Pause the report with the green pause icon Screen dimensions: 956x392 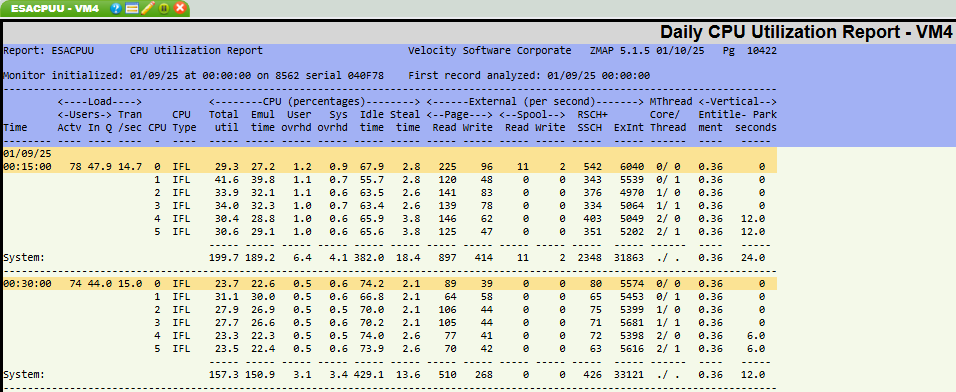(163, 9)
